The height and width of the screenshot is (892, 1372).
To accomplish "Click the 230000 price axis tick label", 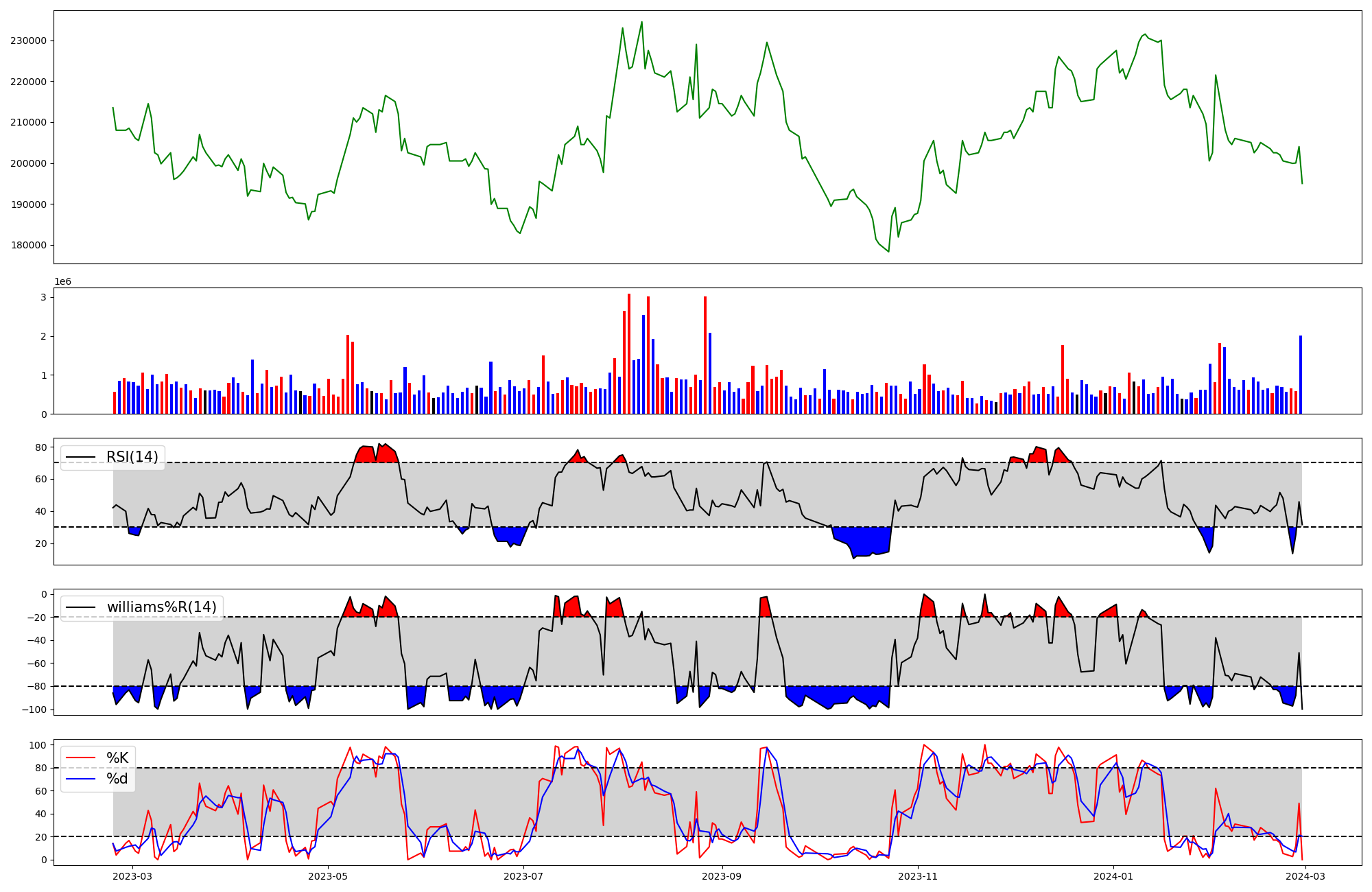I will (28, 40).
